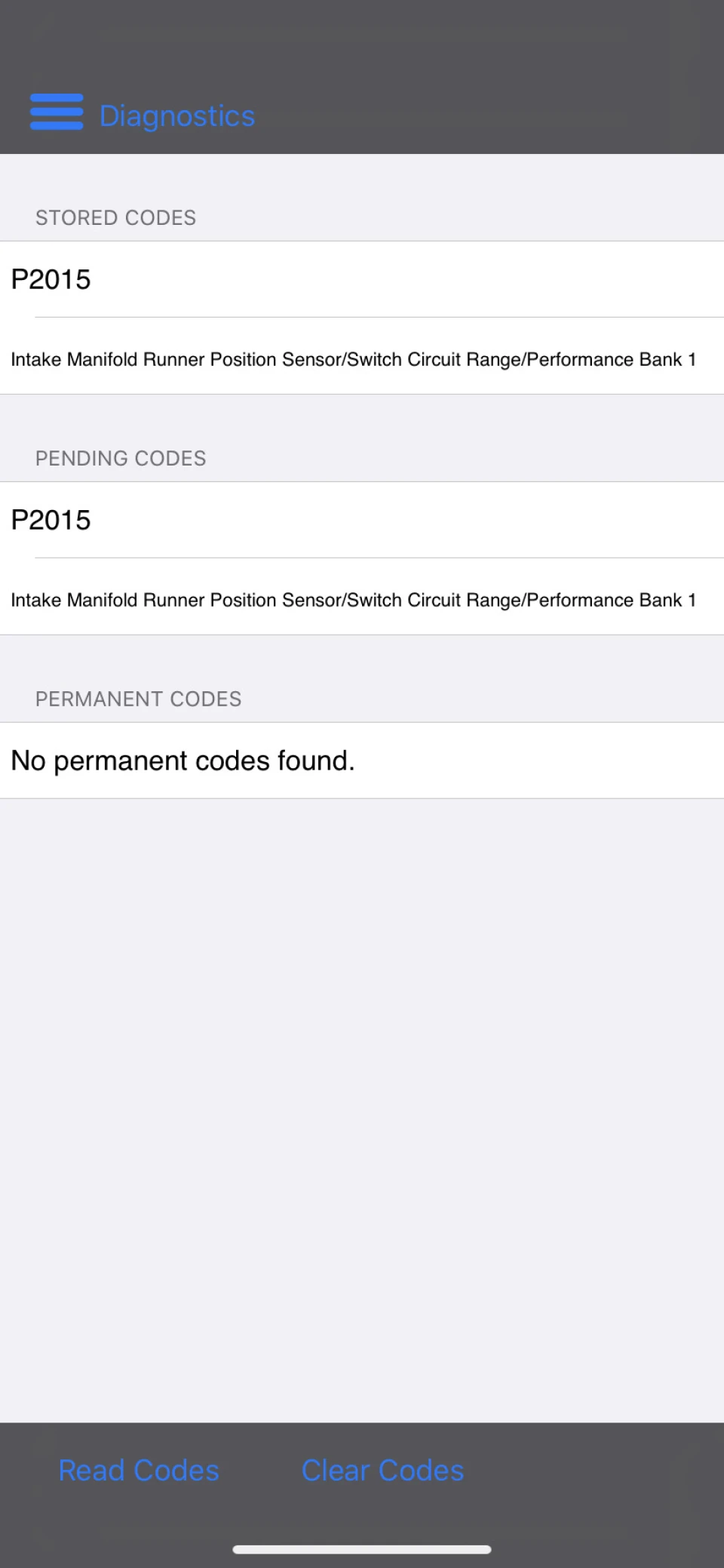
Task: Tap the PERMANENT CODES section header
Action: click(x=138, y=699)
